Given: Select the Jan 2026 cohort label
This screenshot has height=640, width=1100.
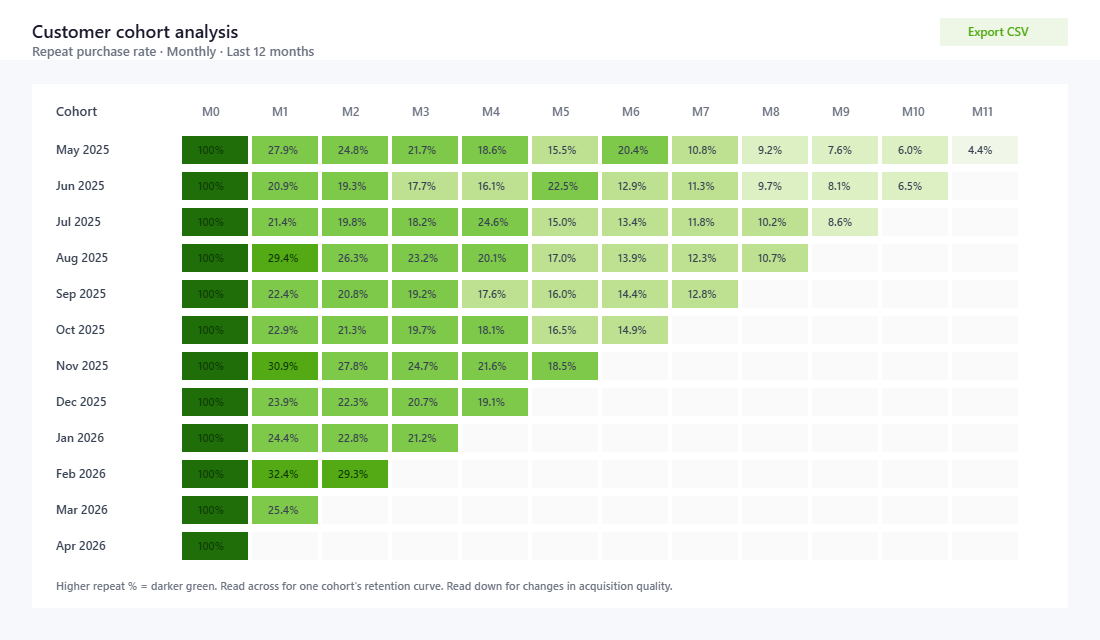Looking at the screenshot, I should click(x=80, y=437).
